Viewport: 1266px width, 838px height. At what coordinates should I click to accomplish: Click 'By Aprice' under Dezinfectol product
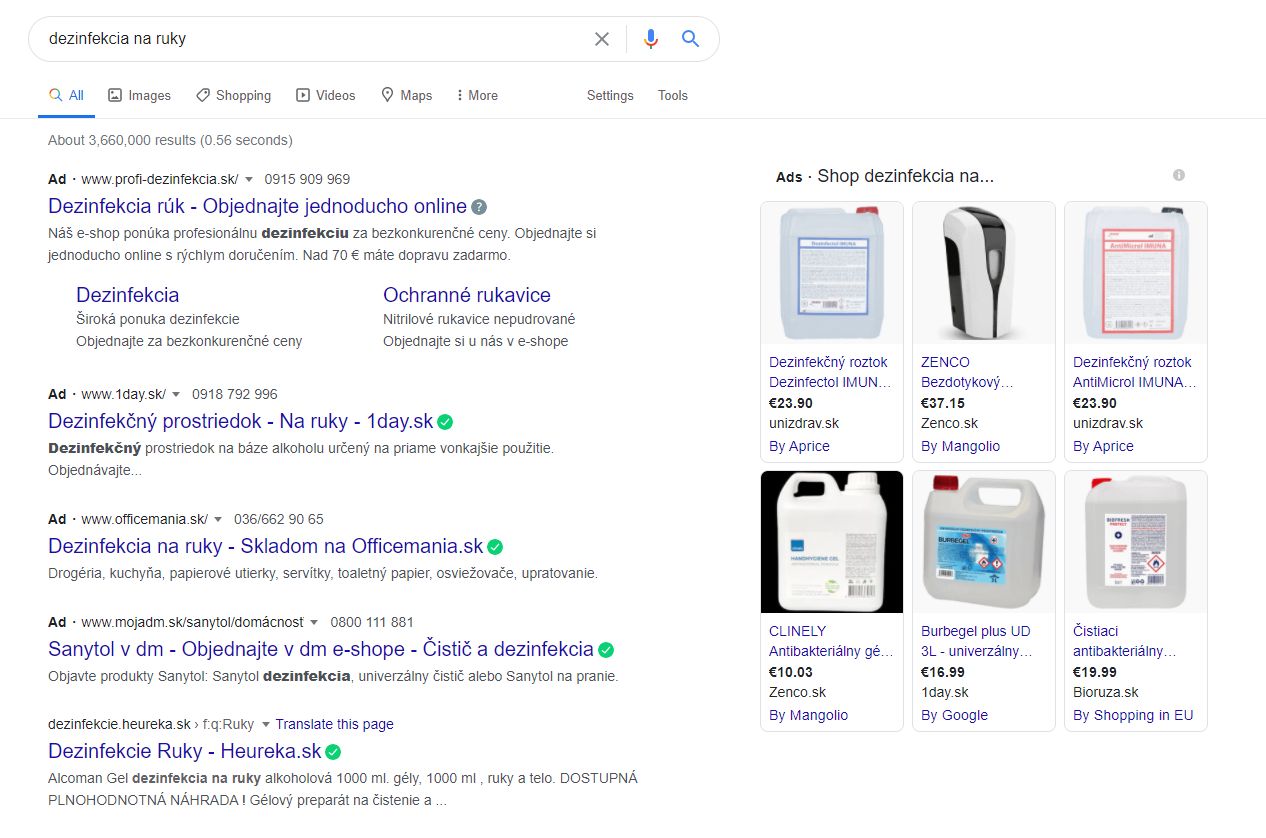click(799, 446)
